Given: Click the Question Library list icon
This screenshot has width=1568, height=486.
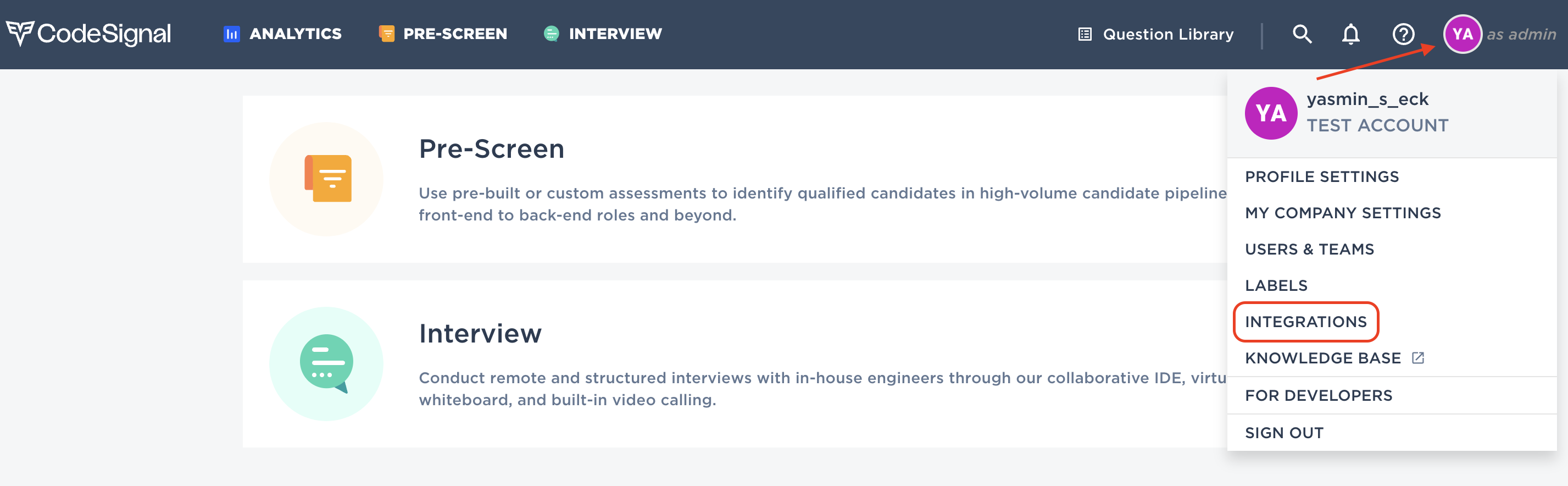Looking at the screenshot, I should pyautogui.click(x=1084, y=34).
